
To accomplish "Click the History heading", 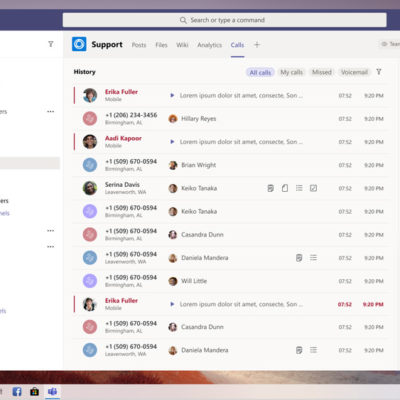I will pyautogui.click(x=85, y=72).
